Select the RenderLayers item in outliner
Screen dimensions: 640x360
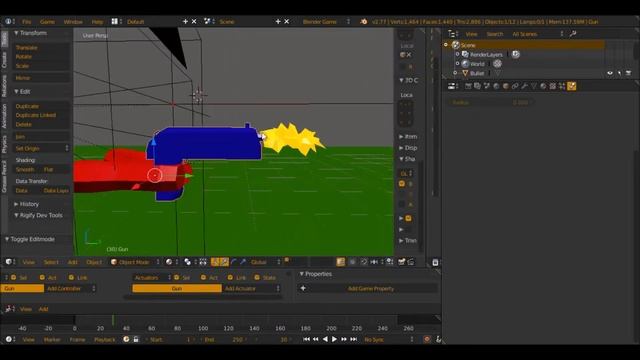click(x=486, y=54)
